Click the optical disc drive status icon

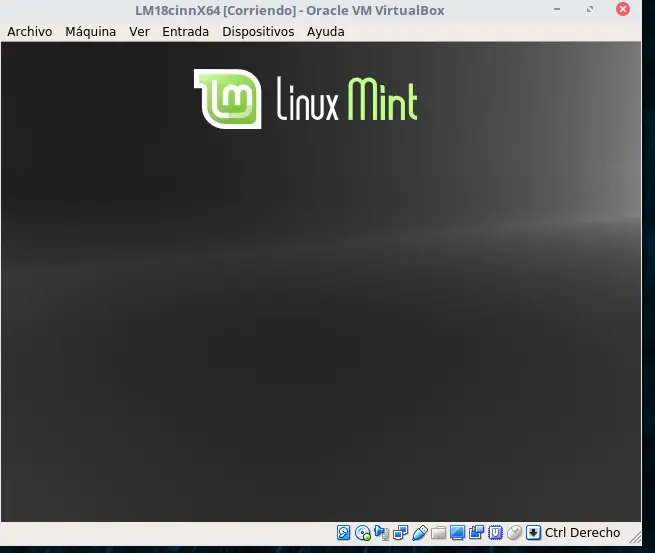tap(363, 533)
